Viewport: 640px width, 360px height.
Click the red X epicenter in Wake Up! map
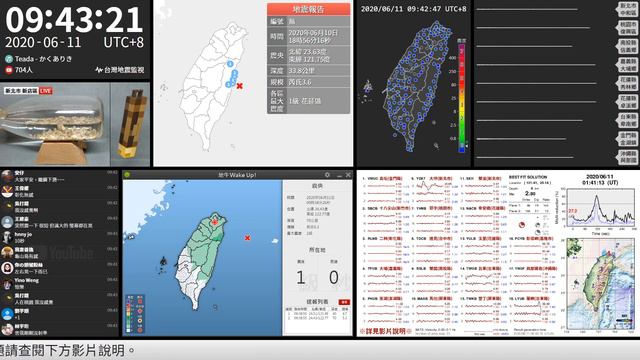(x=247, y=238)
